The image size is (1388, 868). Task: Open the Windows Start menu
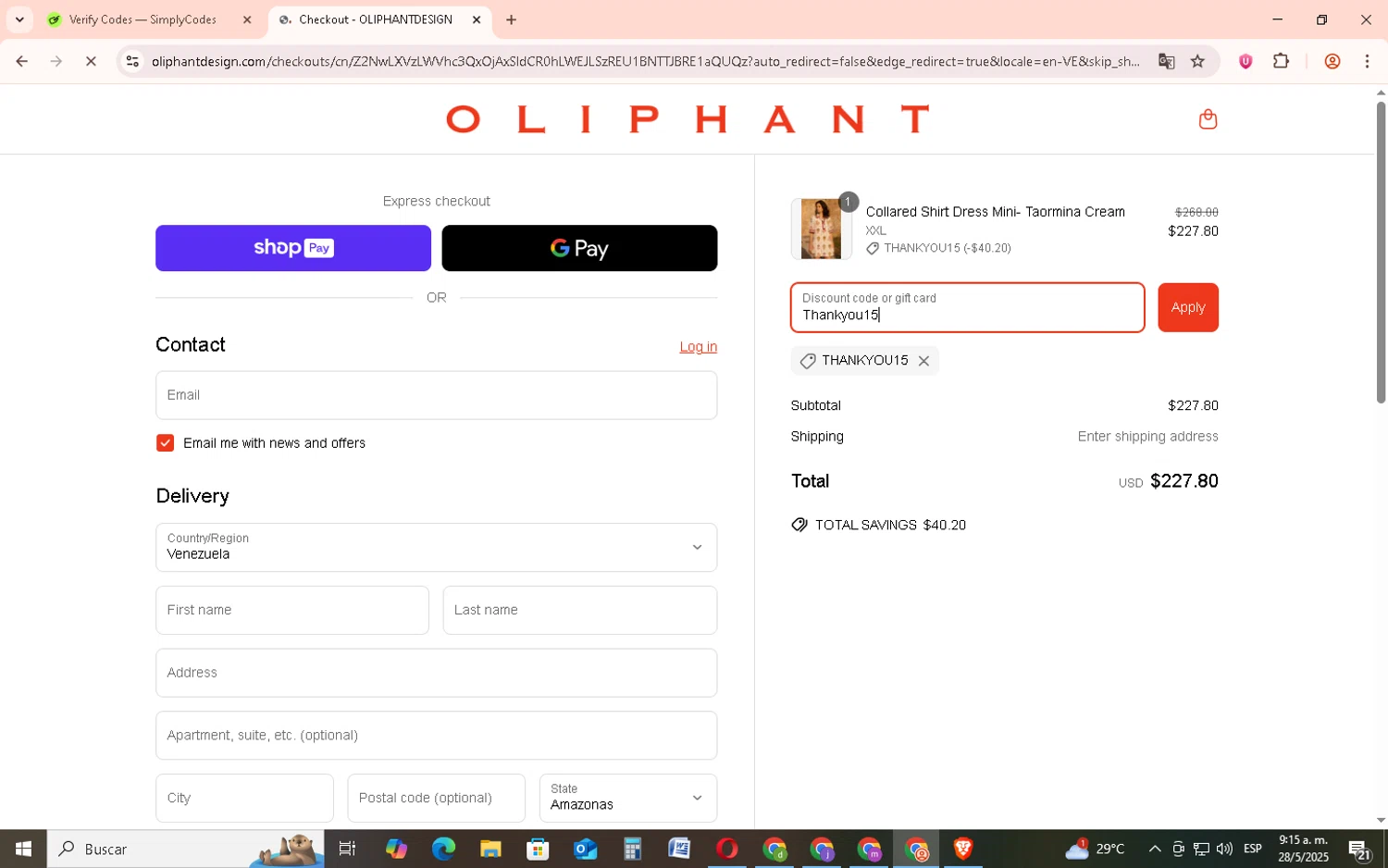click(x=23, y=849)
